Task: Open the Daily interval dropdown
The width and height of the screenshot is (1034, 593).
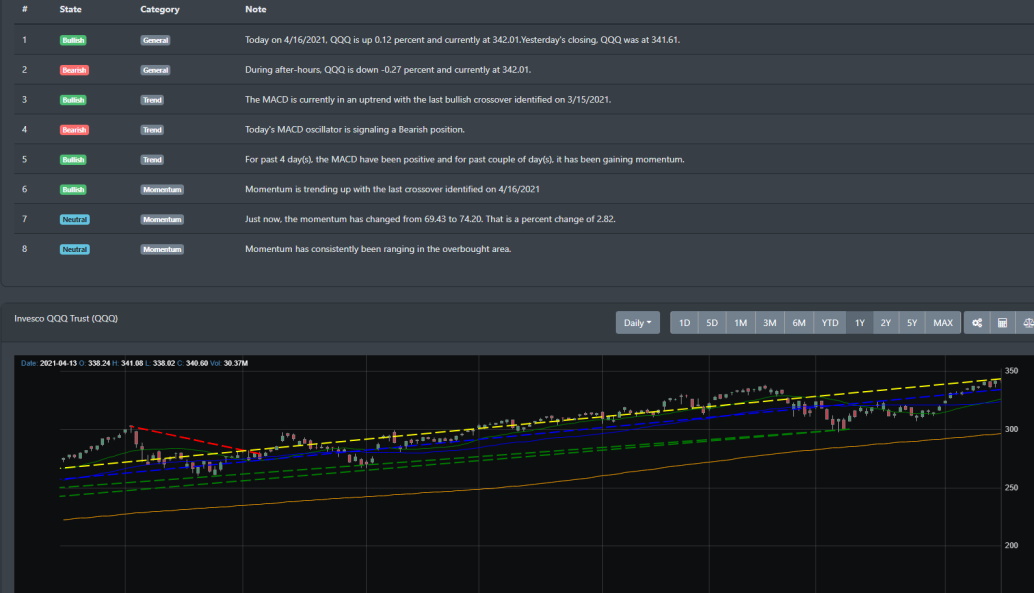Action: click(637, 323)
